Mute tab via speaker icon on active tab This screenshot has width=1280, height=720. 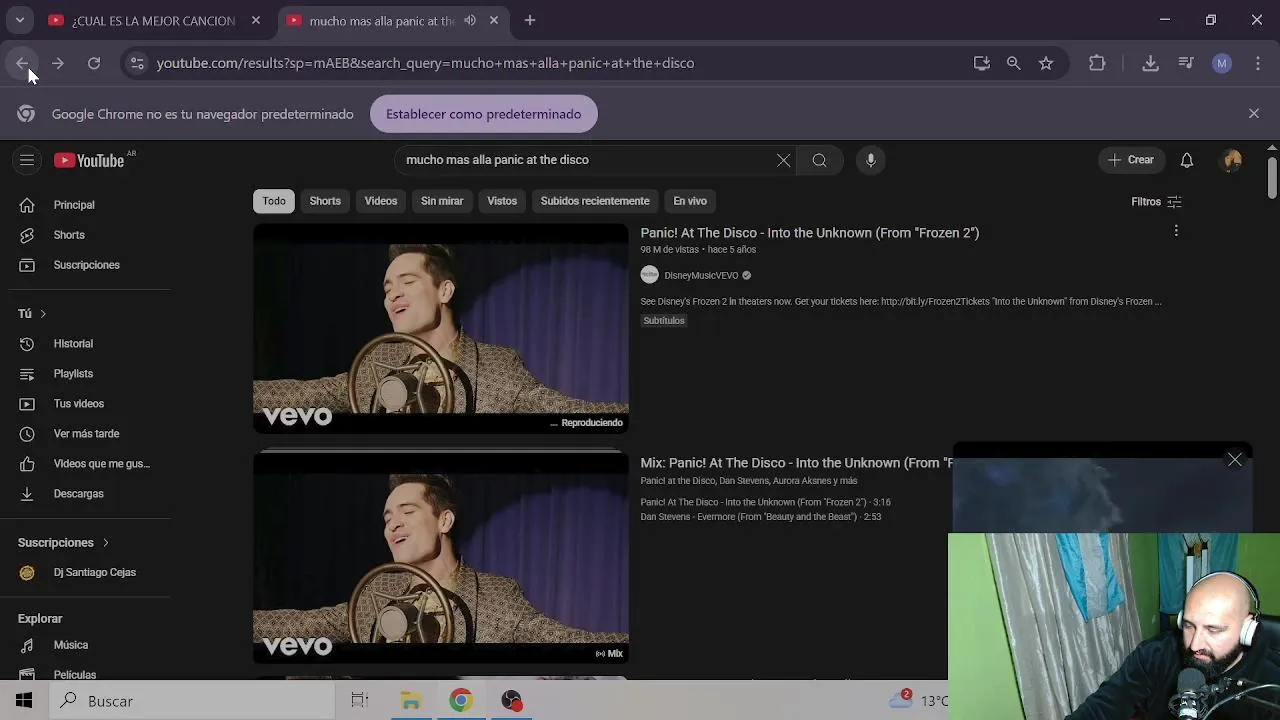click(470, 20)
